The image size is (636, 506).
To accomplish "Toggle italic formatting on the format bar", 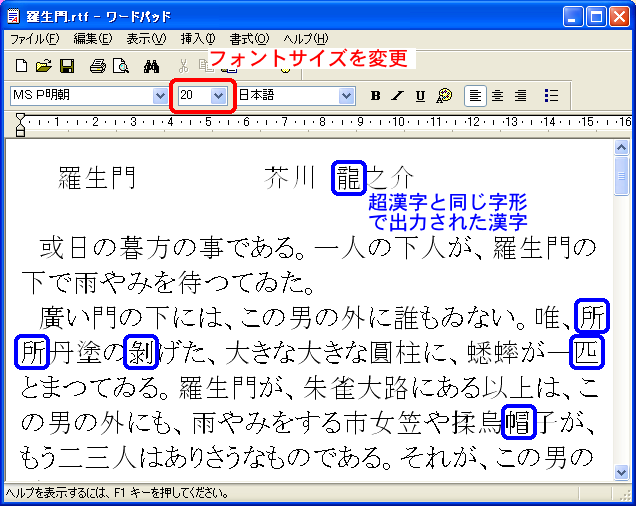I will (398, 96).
